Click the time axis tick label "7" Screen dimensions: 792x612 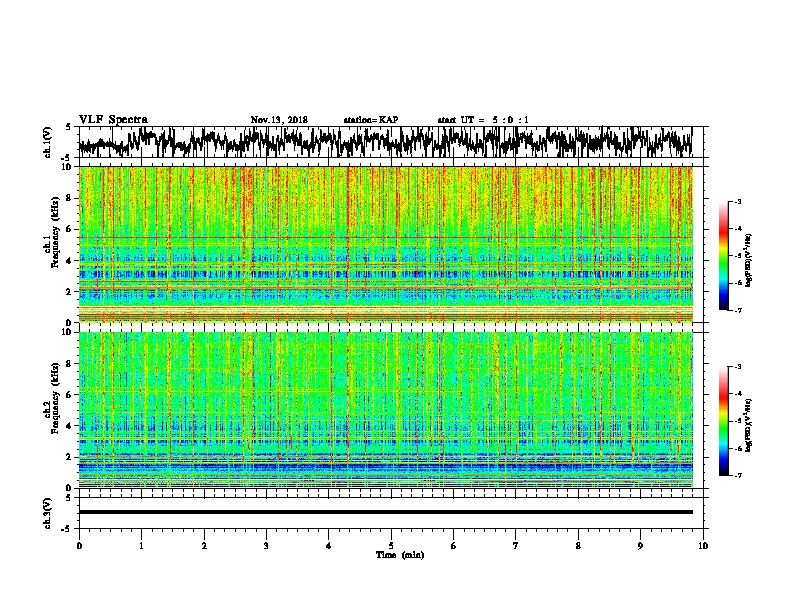coord(516,545)
